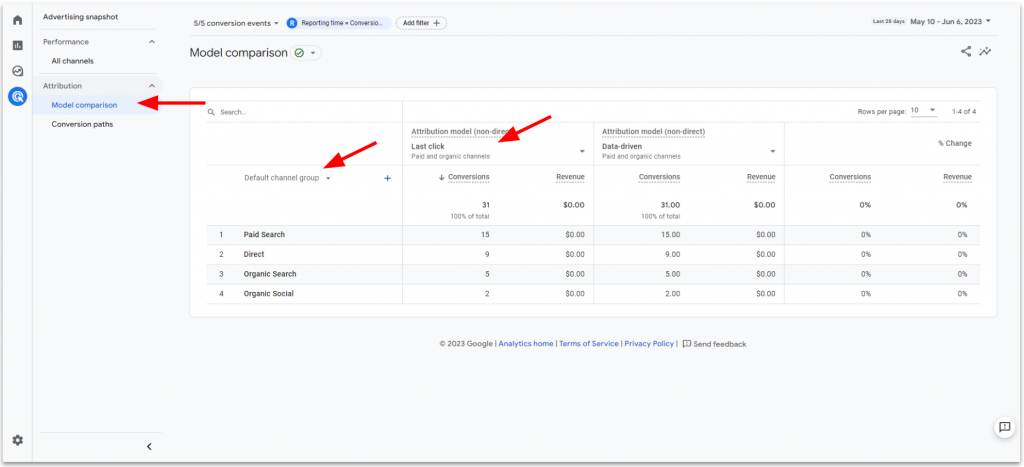Click blue plus to add dimension
This screenshot has width=1024, height=467.
pos(387,178)
